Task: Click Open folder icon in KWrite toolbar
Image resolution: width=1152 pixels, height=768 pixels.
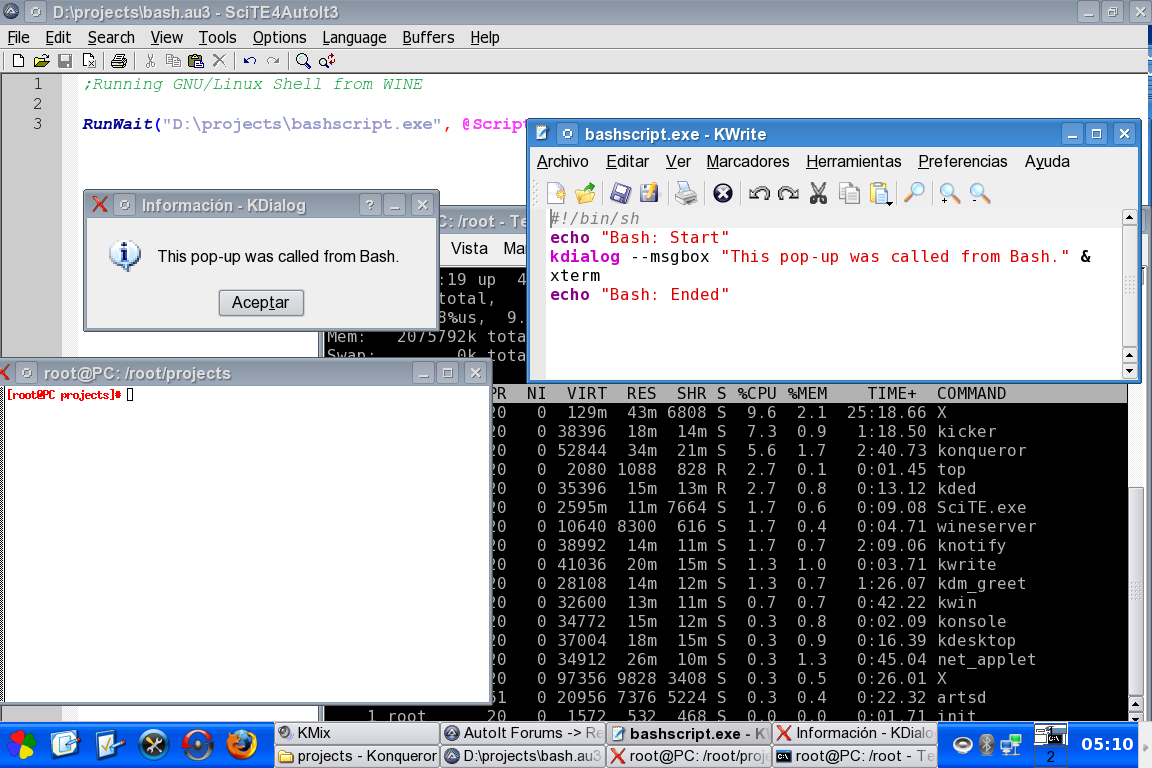Action: click(x=586, y=193)
